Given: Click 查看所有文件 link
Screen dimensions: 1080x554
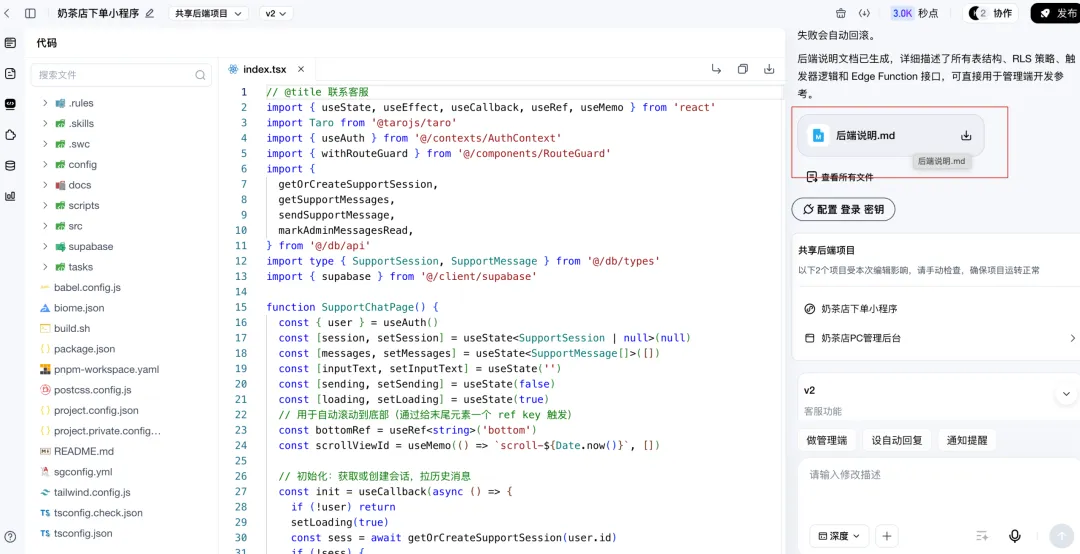Looking at the screenshot, I should click(x=840, y=177).
